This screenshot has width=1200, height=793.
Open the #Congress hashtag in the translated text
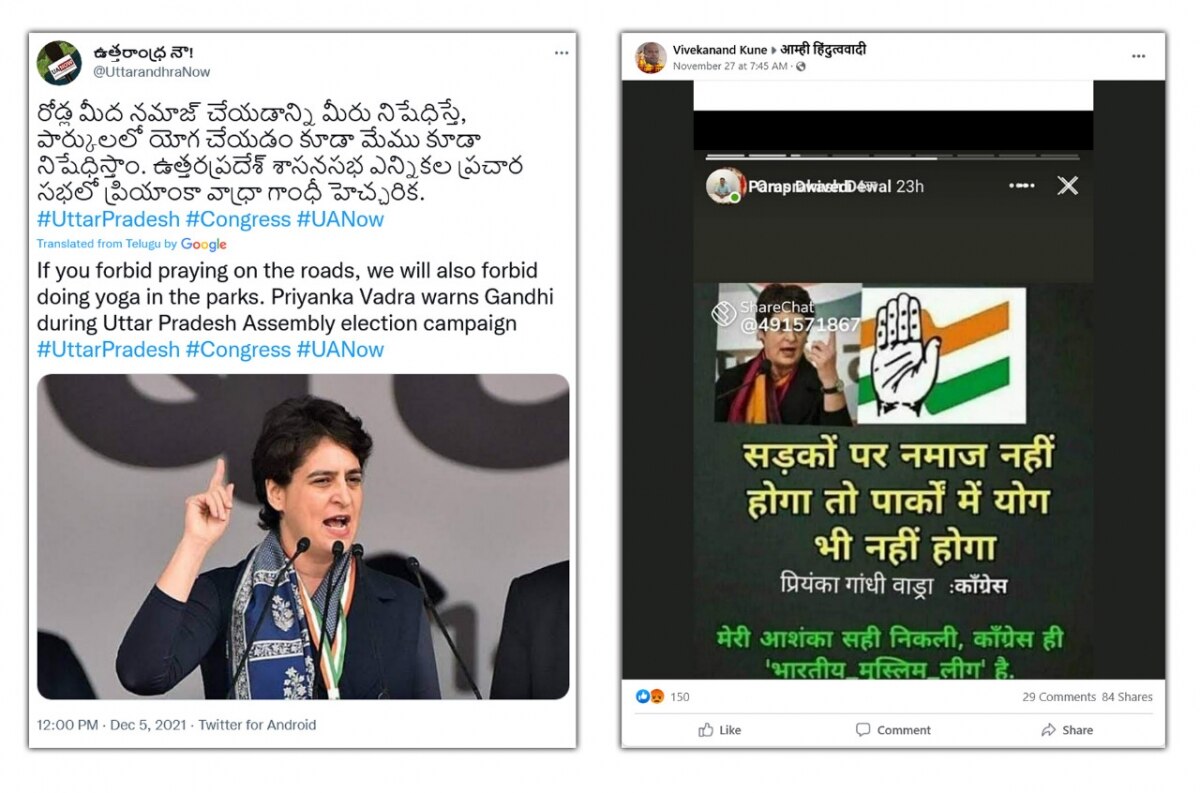pyautogui.click(x=238, y=349)
